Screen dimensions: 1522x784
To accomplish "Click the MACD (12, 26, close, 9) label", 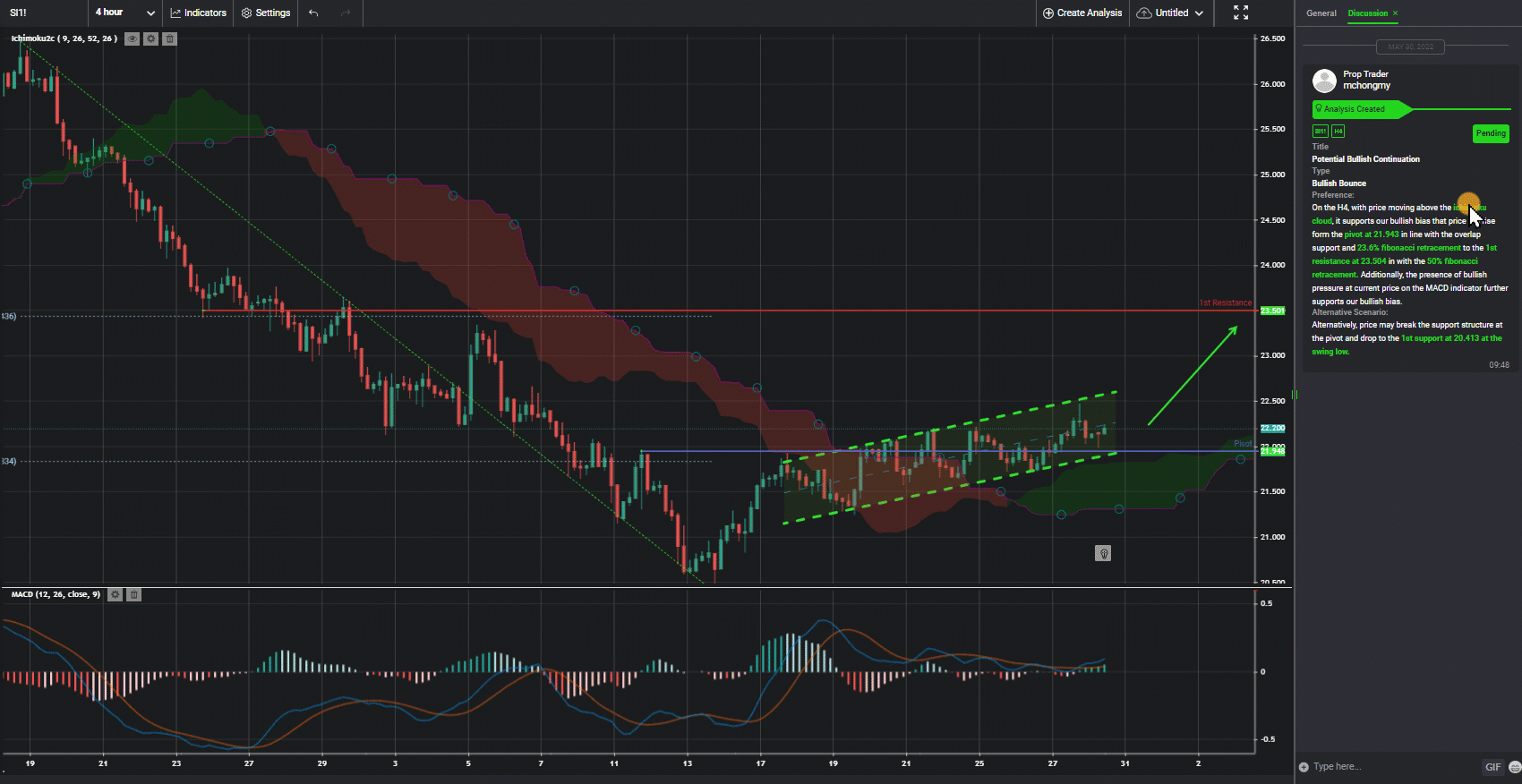I will pyautogui.click(x=56, y=594).
